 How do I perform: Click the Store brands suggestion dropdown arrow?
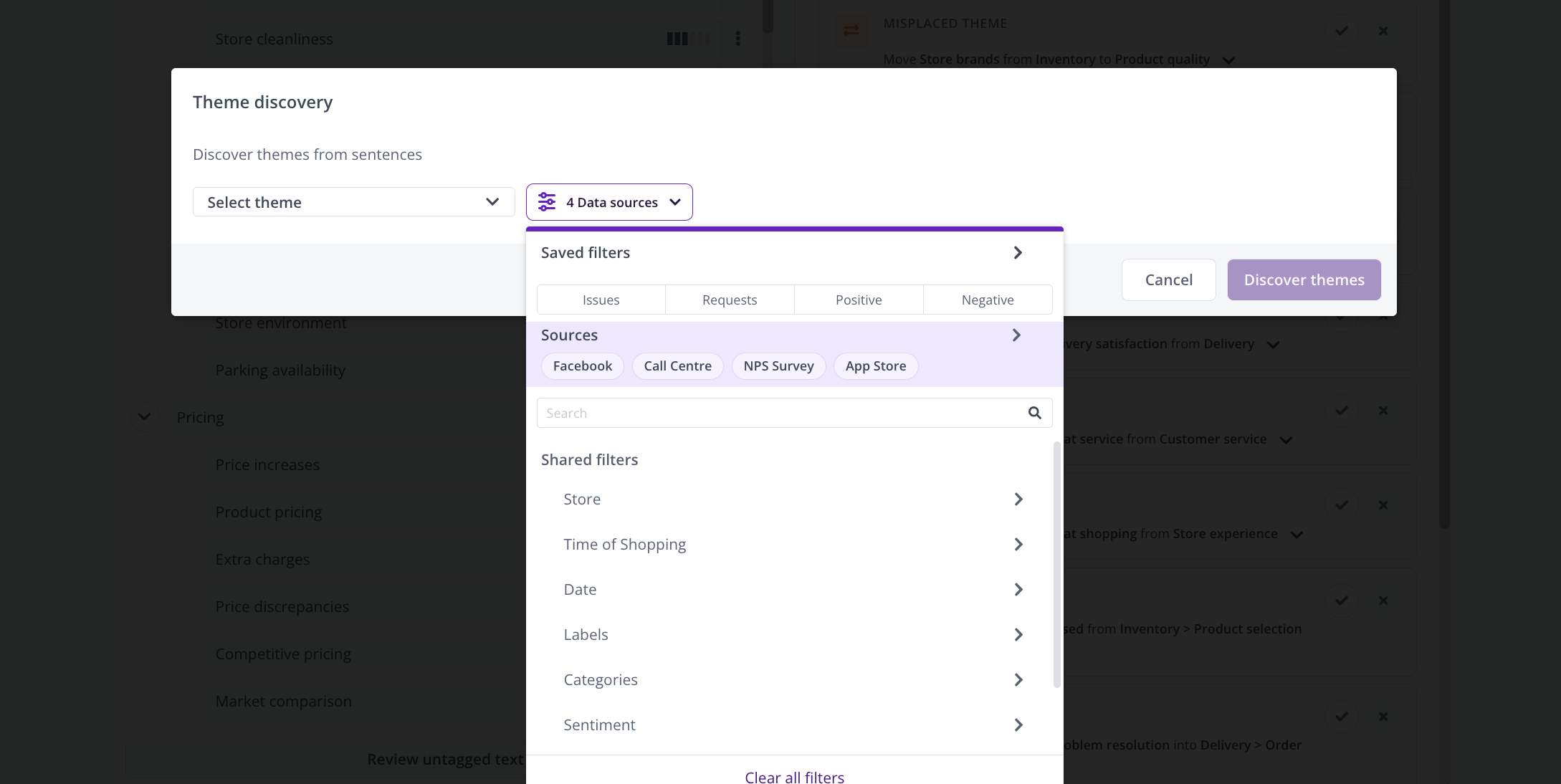click(x=1228, y=60)
